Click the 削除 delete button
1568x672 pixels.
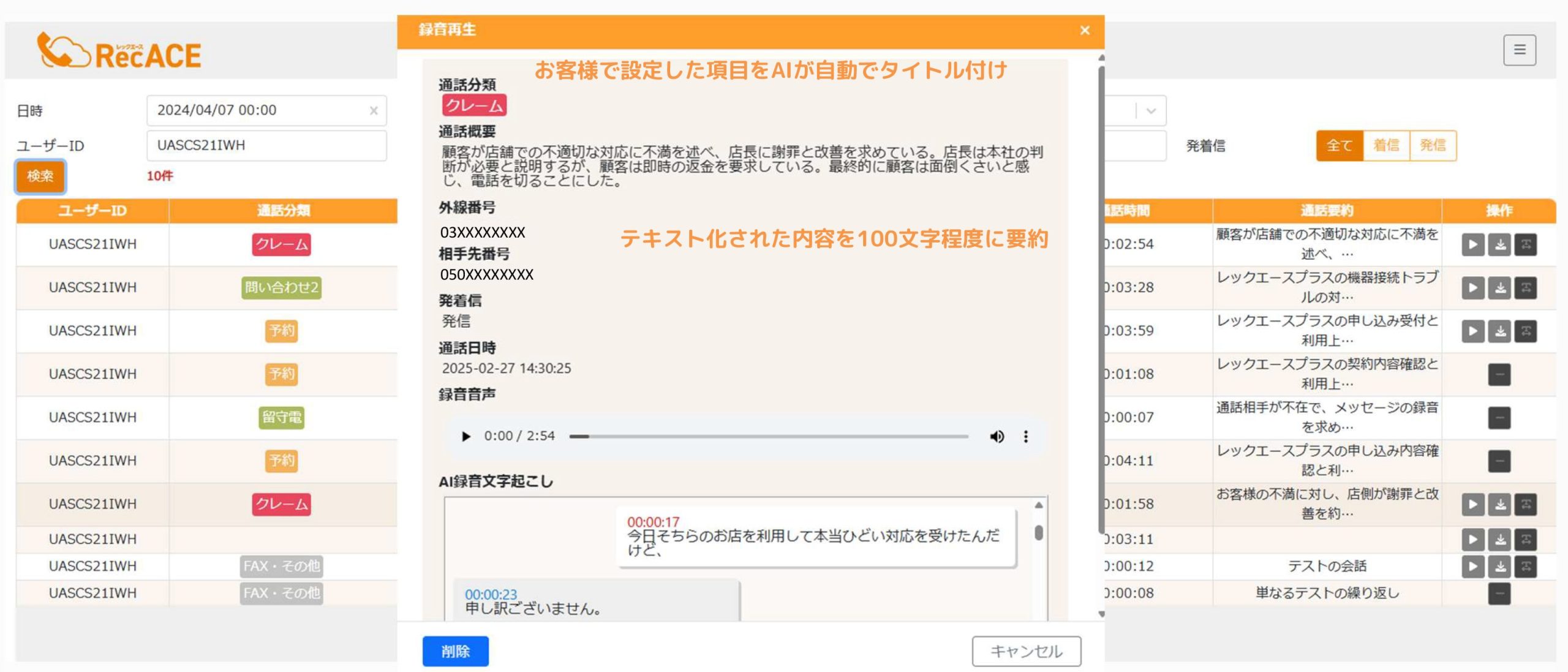(x=454, y=651)
